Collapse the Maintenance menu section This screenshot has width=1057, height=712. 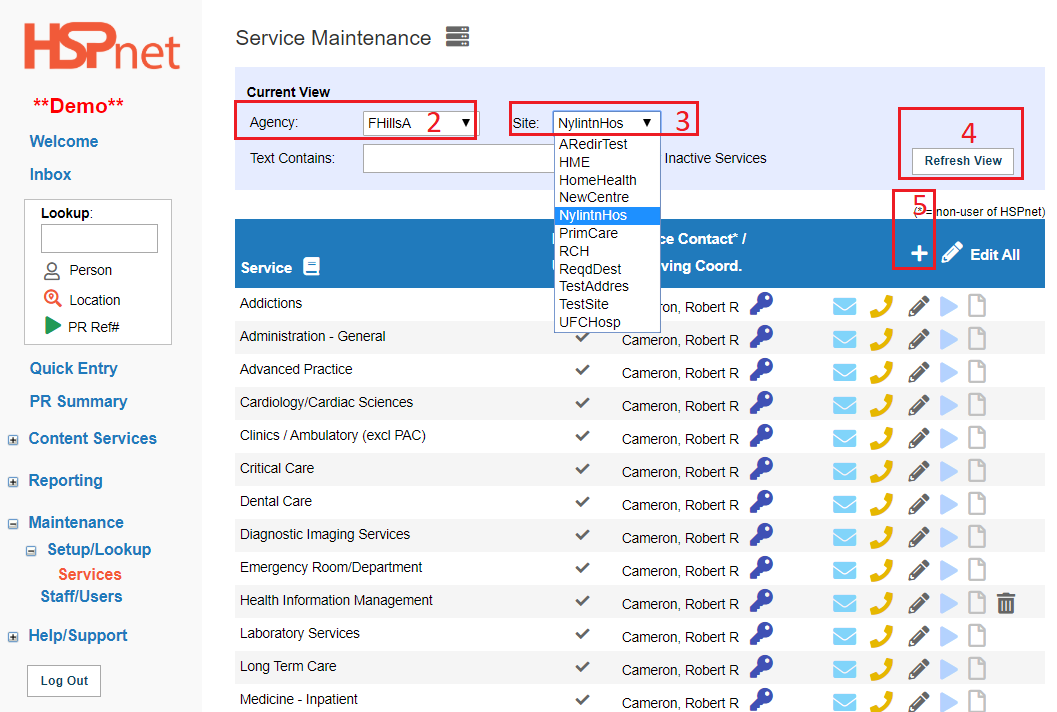coord(13,524)
